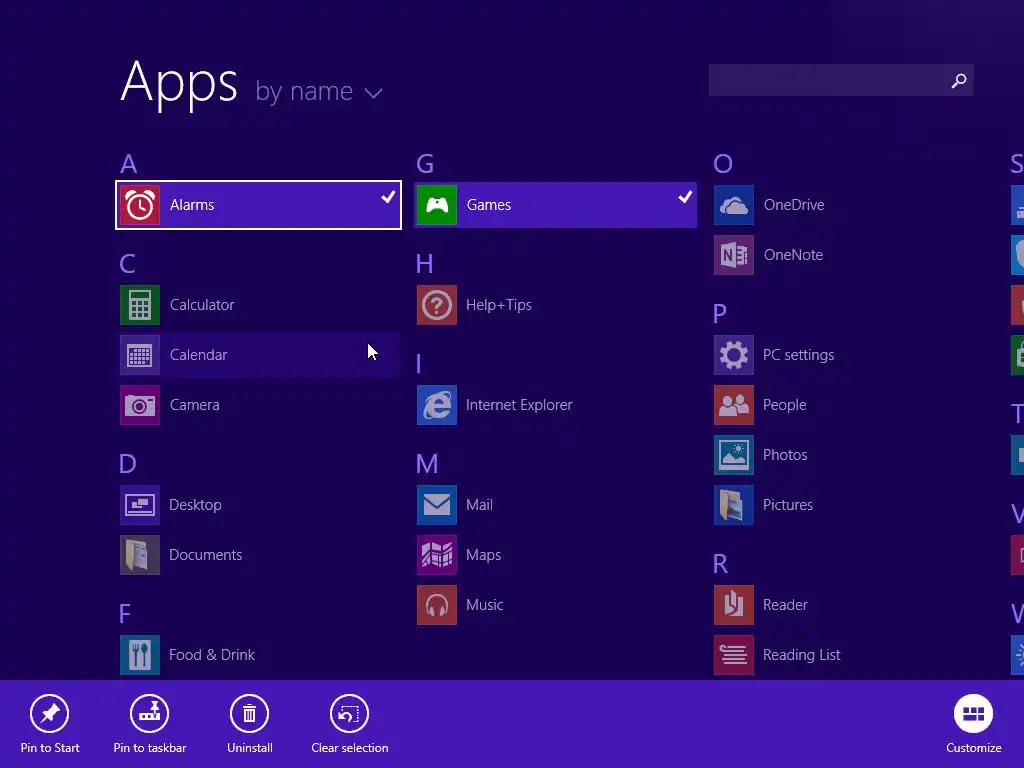Open the People app icon
This screenshot has width=1024, height=768.
click(x=734, y=405)
